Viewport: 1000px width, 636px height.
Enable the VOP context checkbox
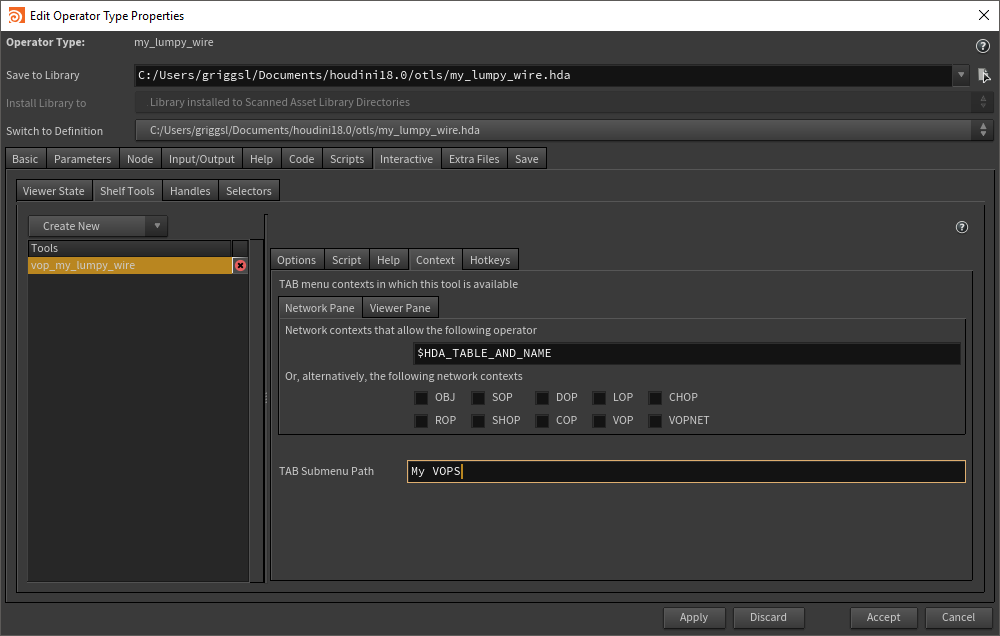[599, 421]
